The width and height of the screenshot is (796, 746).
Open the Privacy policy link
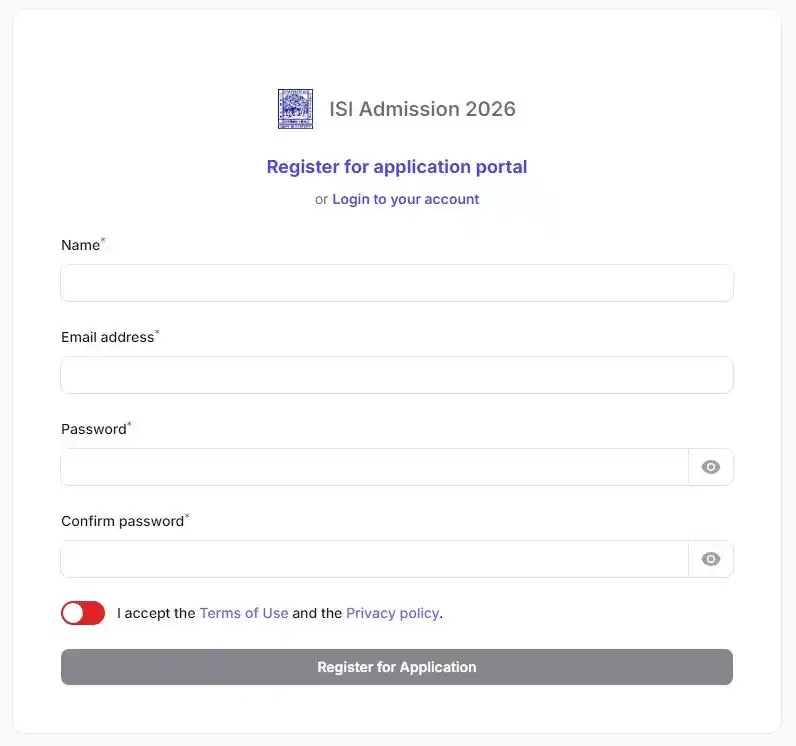(x=393, y=613)
